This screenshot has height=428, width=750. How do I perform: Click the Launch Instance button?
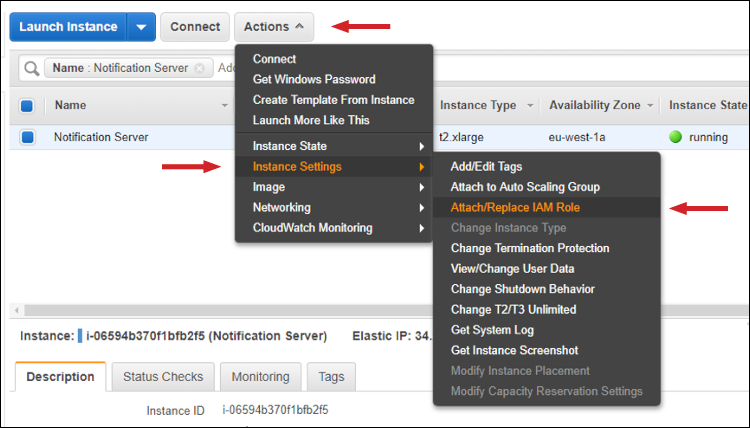point(68,27)
